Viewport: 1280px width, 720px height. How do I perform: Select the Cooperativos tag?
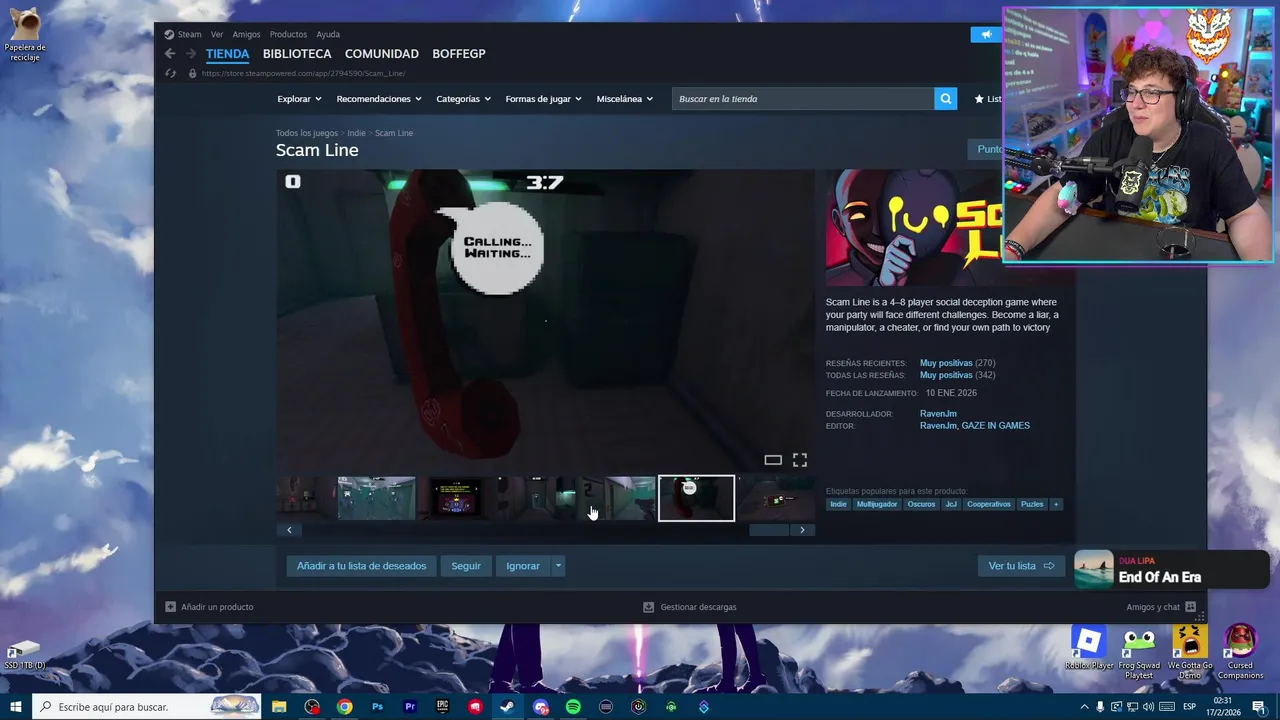click(989, 504)
